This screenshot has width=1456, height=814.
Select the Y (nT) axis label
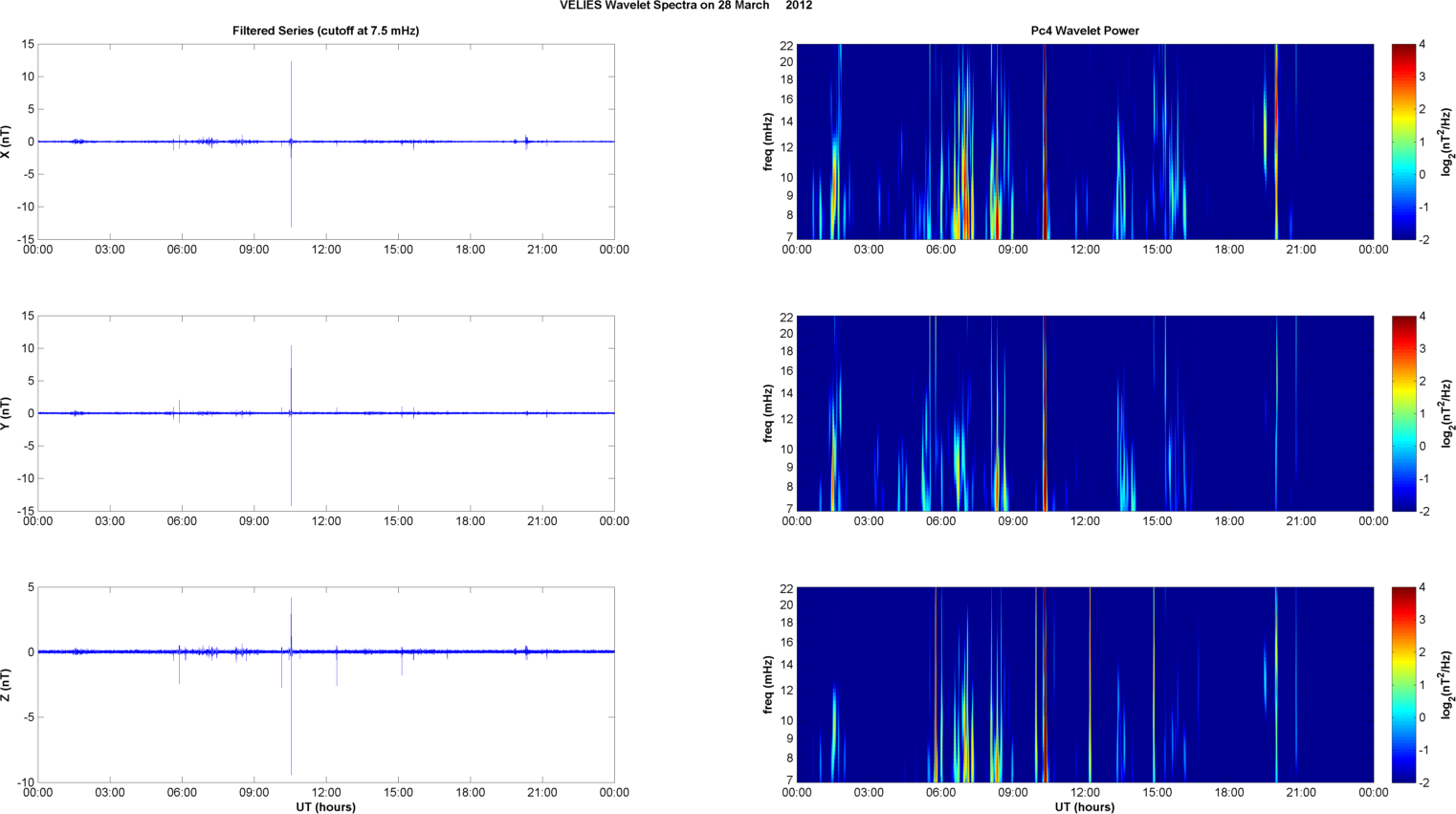point(6,413)
